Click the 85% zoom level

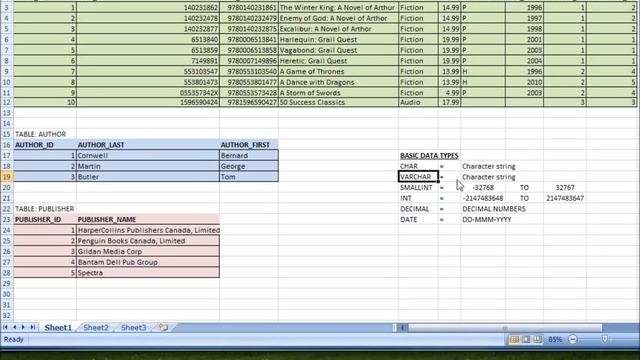coord(555,339)
